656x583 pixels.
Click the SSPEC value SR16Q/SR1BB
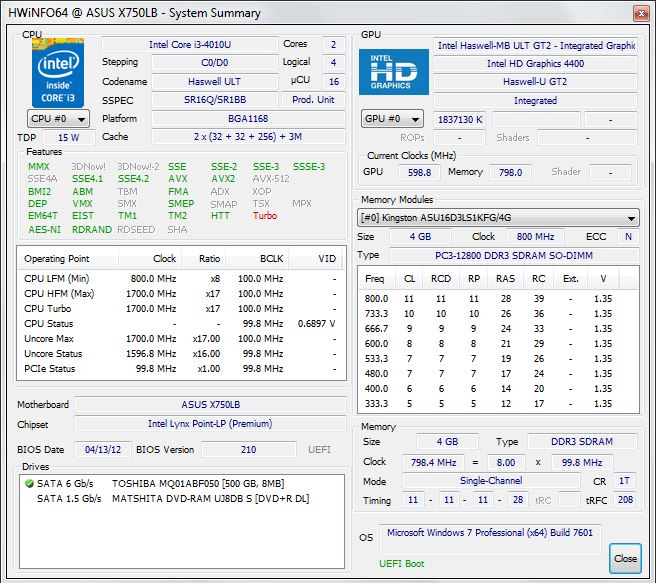215,100
